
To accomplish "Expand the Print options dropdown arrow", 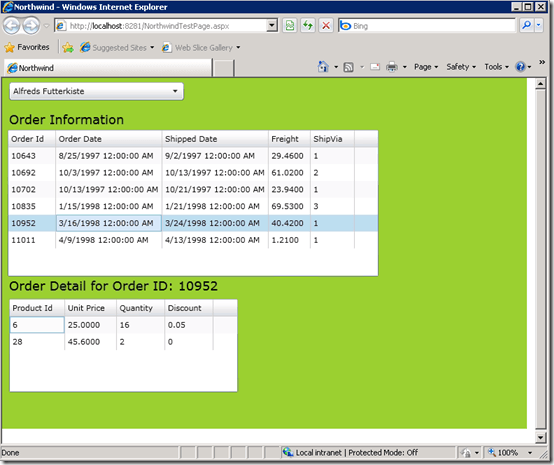I will click(405, 67).
